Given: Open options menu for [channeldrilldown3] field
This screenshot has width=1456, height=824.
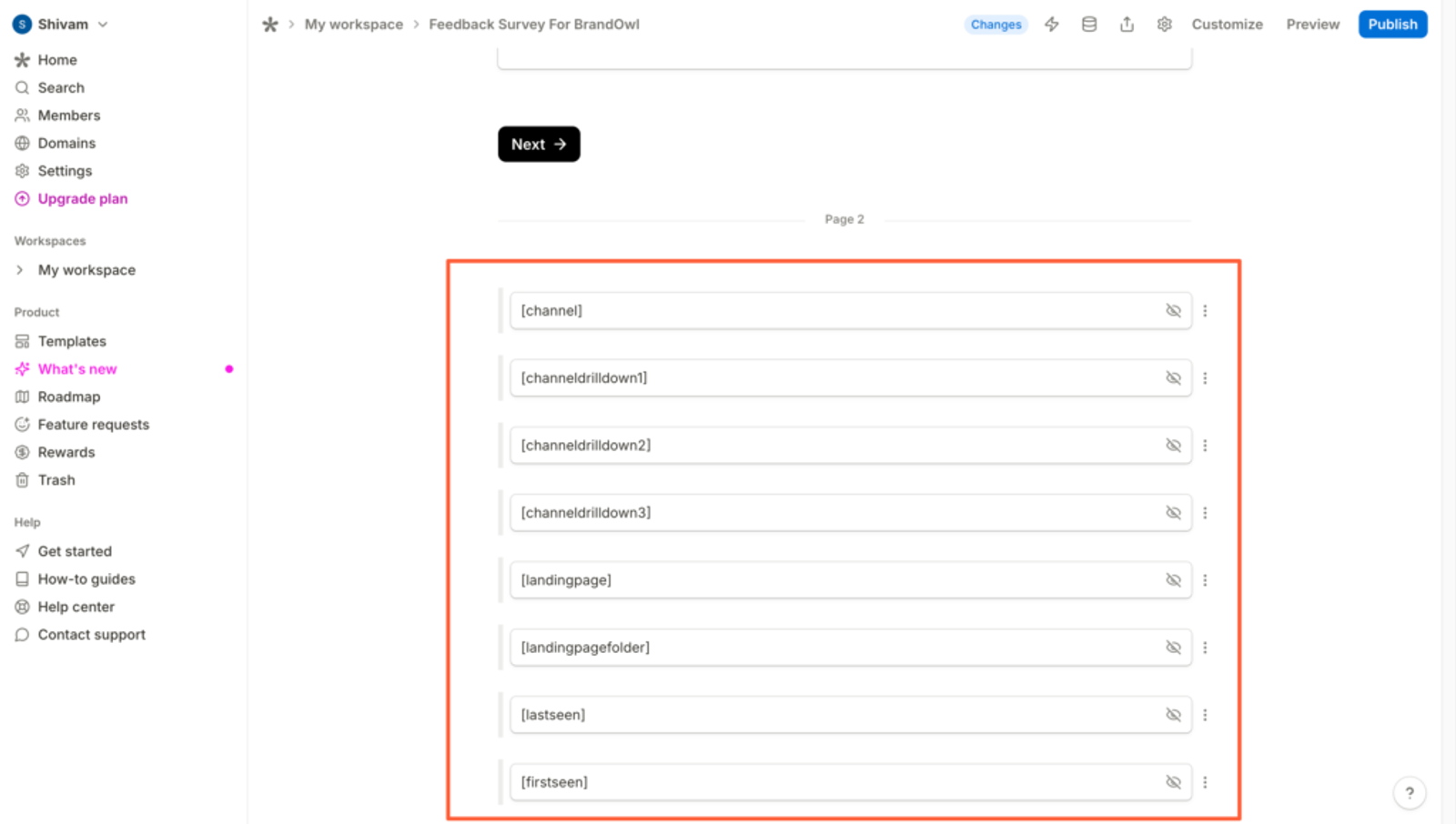Looking at the screenshot, I should click(1205, 513).
